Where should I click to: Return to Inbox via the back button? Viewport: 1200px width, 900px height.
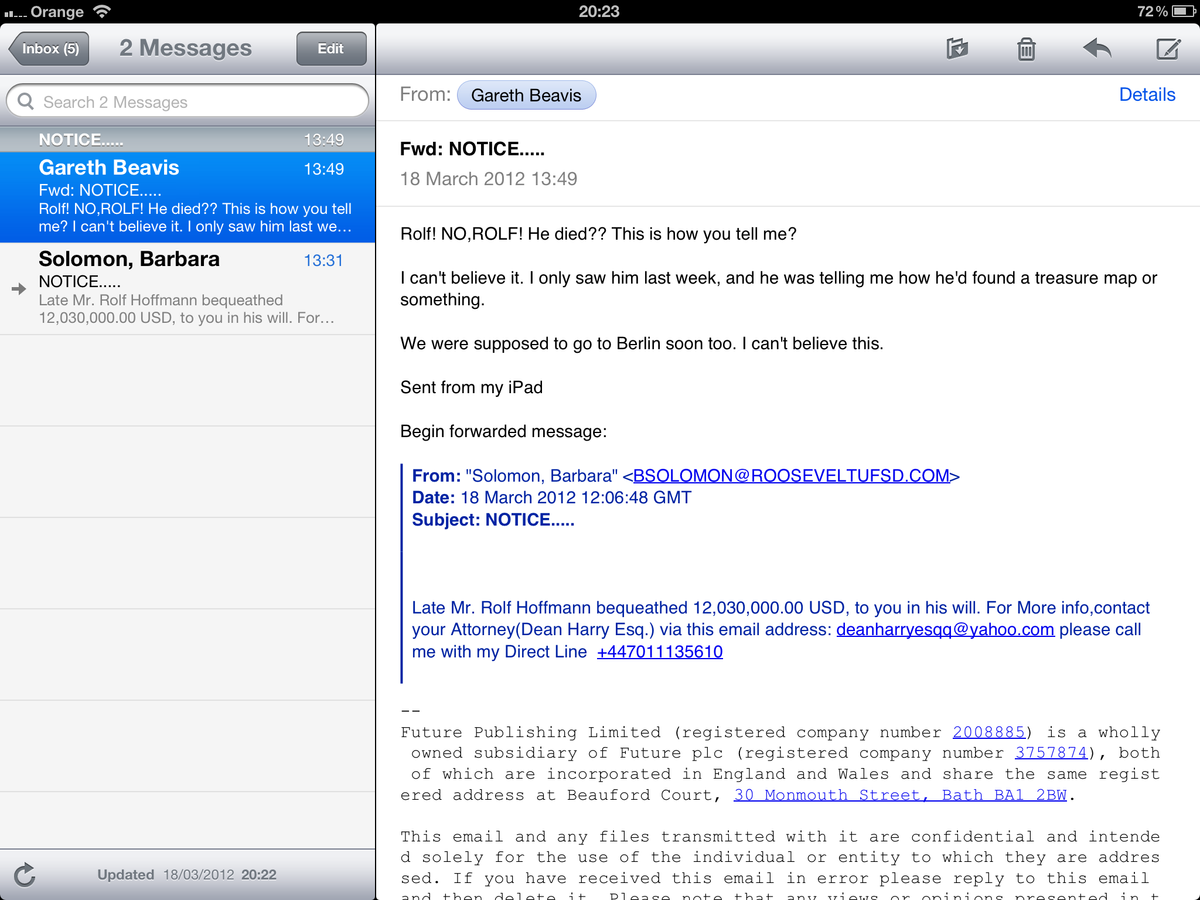(47, 48)
